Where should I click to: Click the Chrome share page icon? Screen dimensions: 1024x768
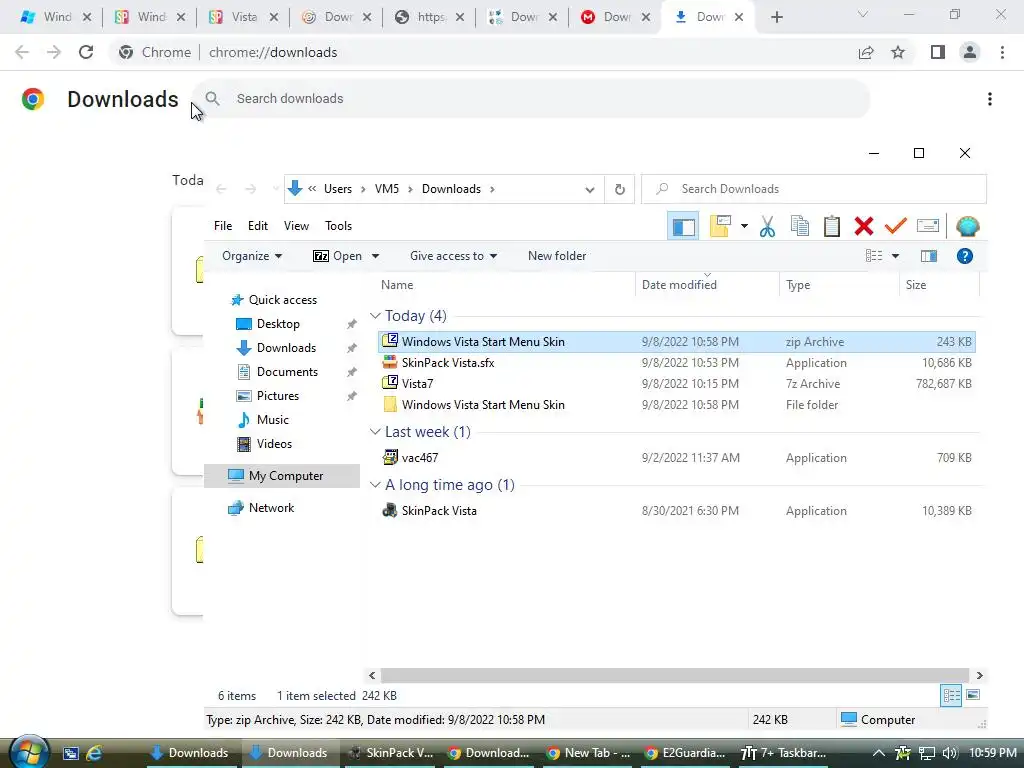(866, 52)
